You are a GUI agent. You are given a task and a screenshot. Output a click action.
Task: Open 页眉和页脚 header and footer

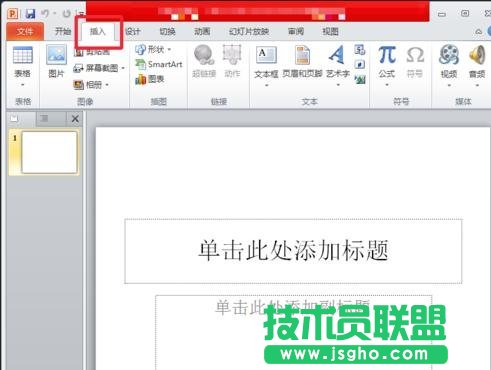coord(302,62)
